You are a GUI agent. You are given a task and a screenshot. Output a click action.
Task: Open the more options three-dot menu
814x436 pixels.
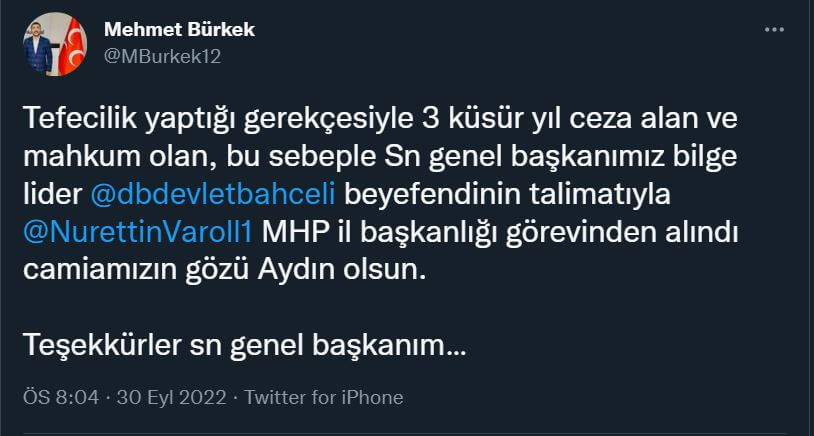tap(774, 30)
